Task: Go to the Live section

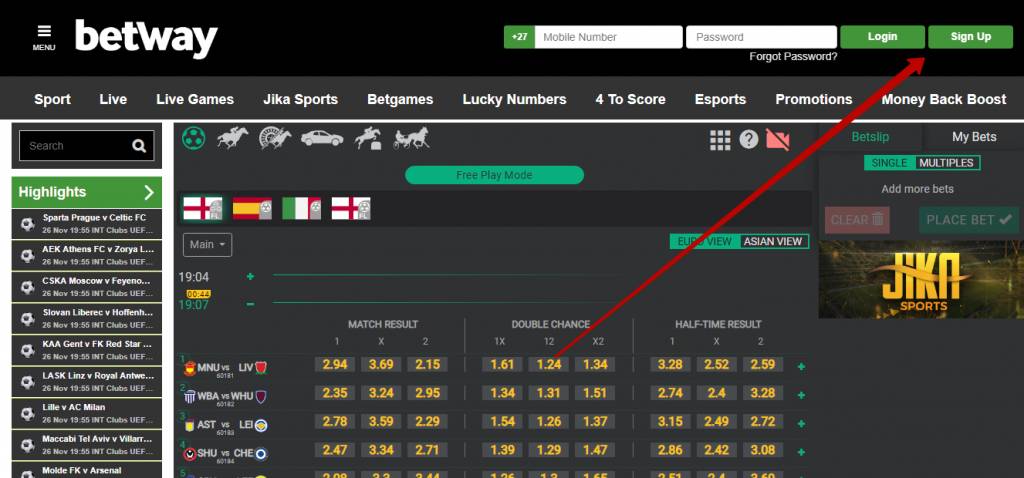Action: (113, 99)
